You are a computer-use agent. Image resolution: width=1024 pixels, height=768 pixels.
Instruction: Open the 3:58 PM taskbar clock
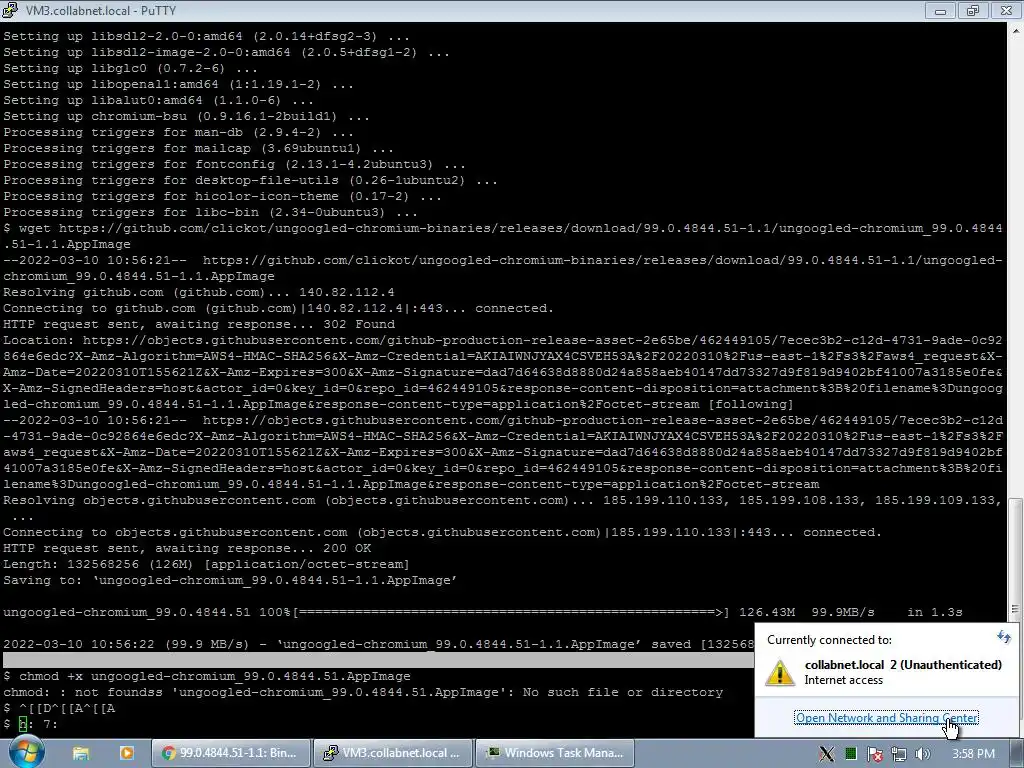(x=973, y=754)
